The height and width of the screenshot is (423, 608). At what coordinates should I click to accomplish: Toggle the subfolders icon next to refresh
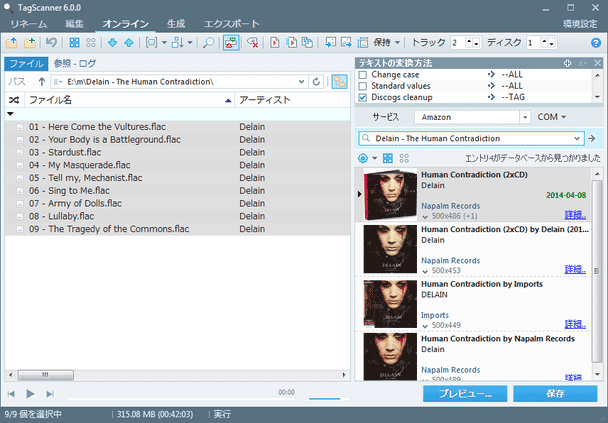pos(339,82)
